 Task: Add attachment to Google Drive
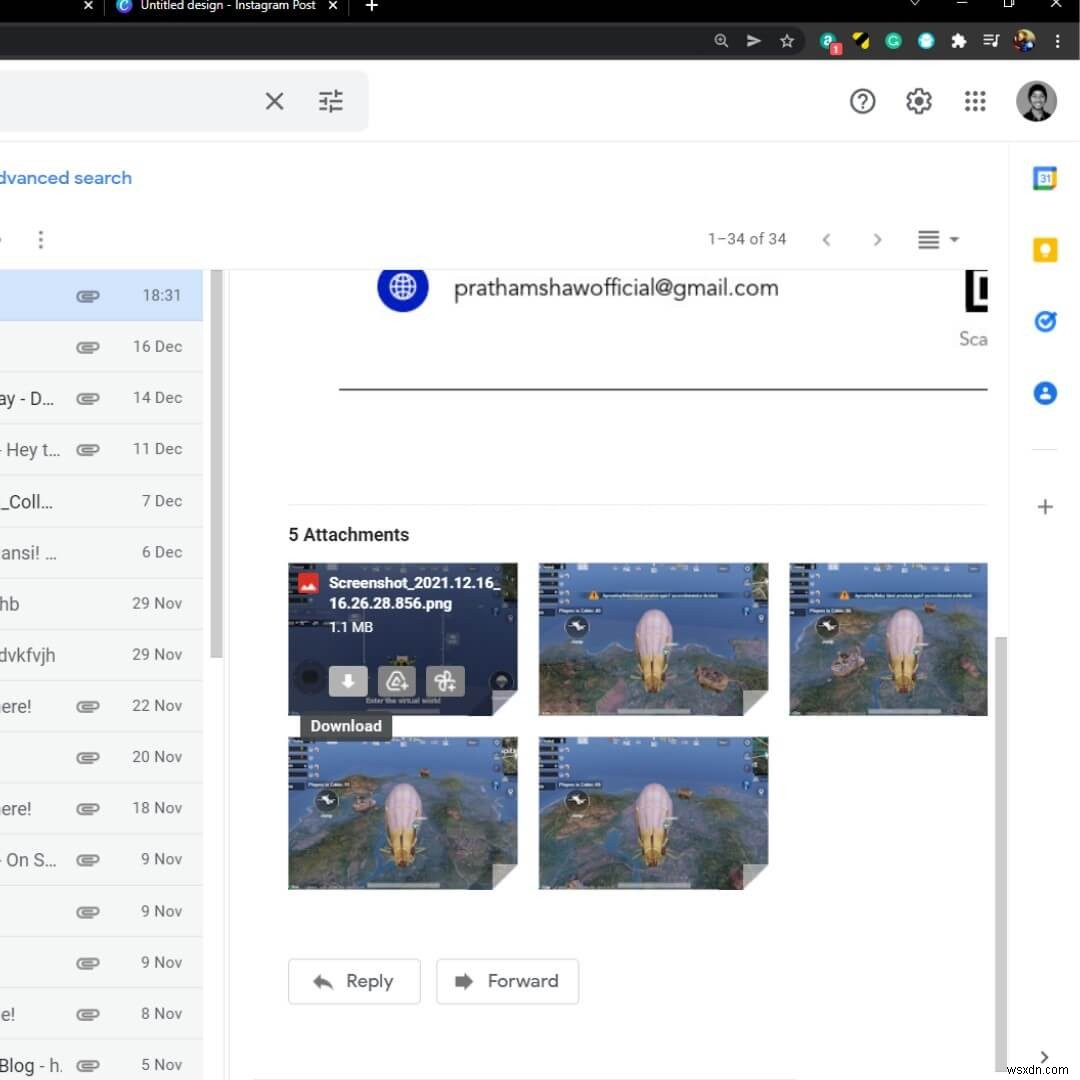click(x=397, y=681)
